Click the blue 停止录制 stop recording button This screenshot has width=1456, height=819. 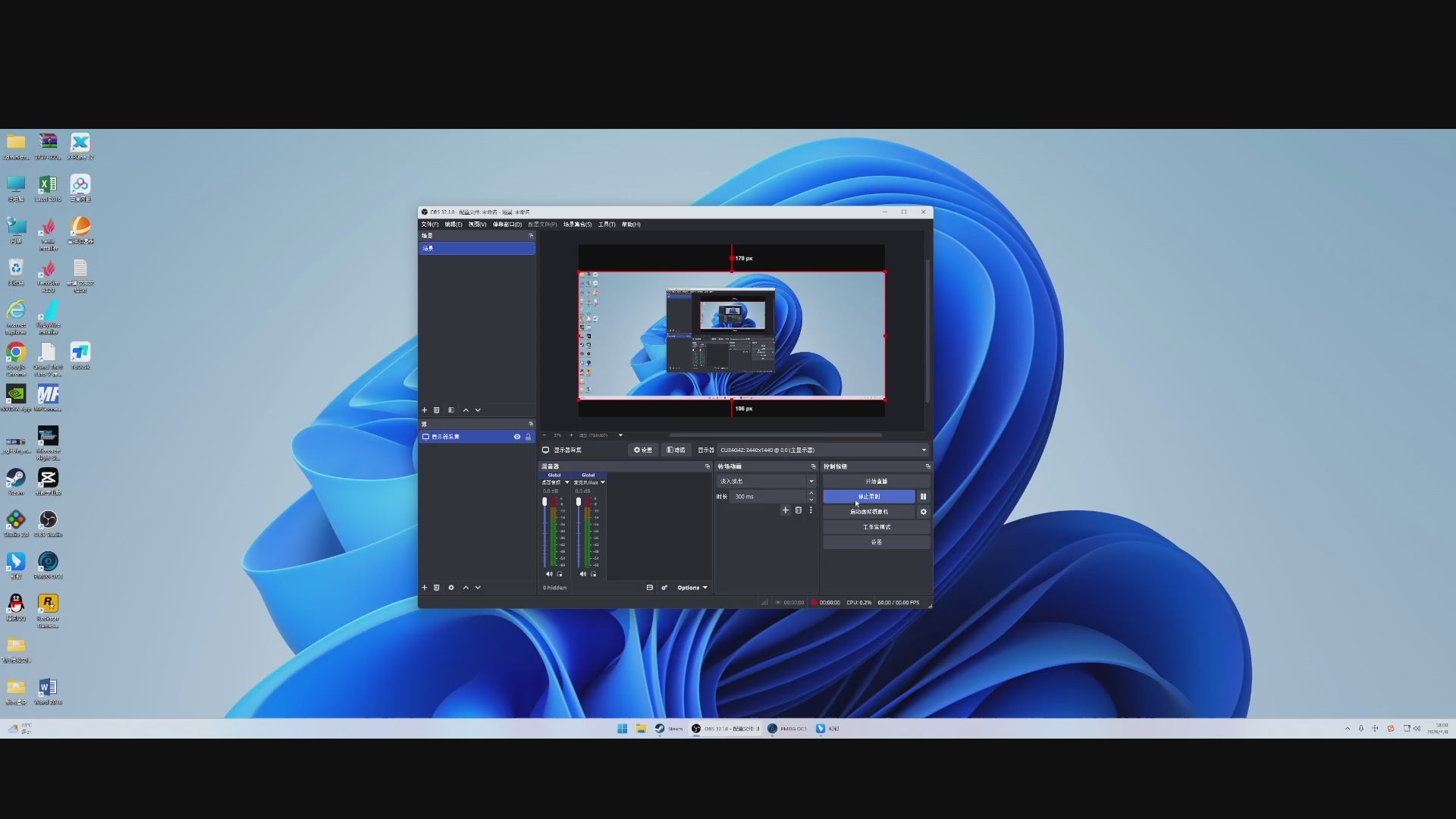(869, 497)
